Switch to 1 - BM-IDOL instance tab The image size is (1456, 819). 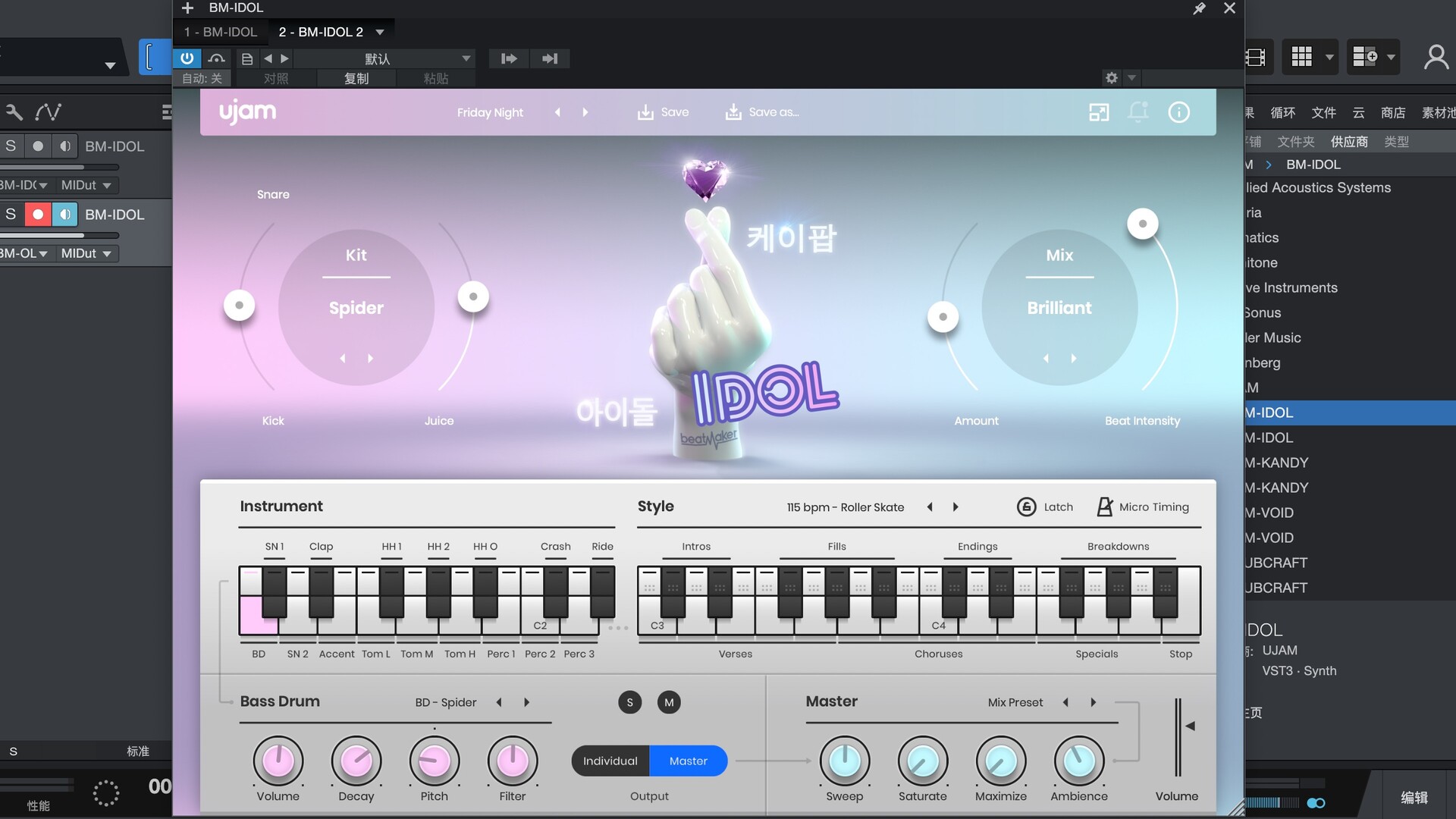[221, 32]
